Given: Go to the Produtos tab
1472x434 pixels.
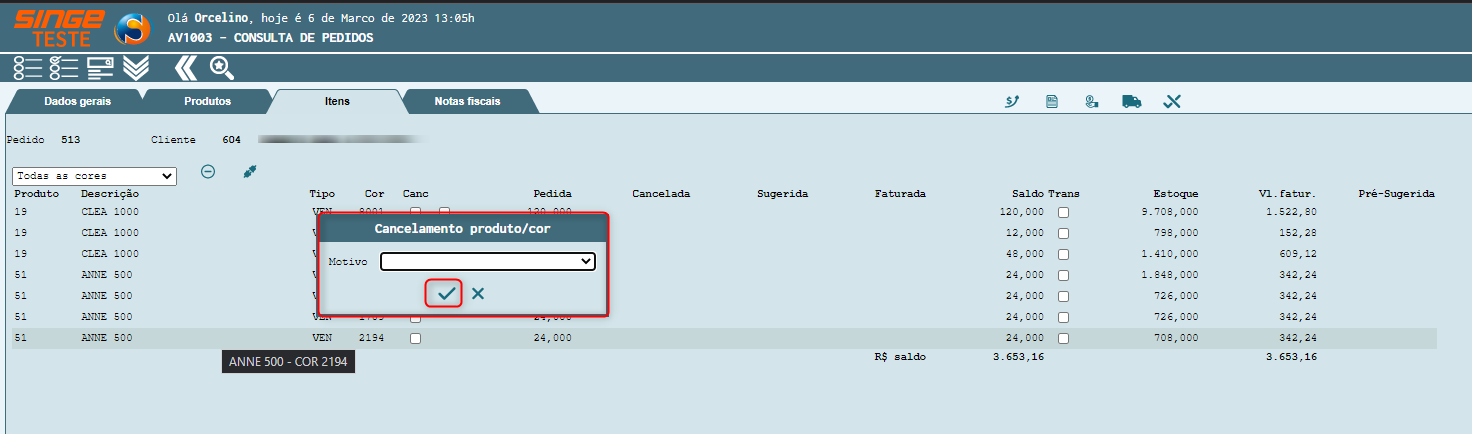Looking at the screenshot, I should point(207,101).
